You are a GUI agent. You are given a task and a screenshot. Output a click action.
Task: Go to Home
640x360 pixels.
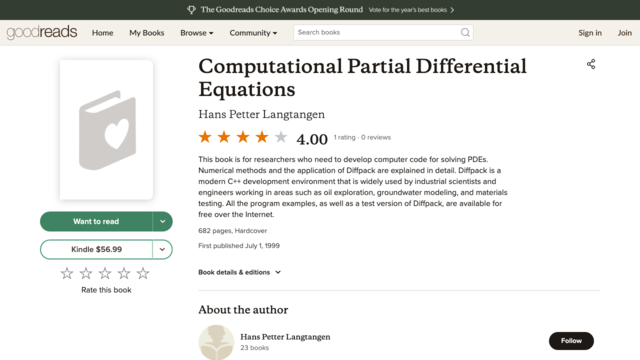pos(102,33)
